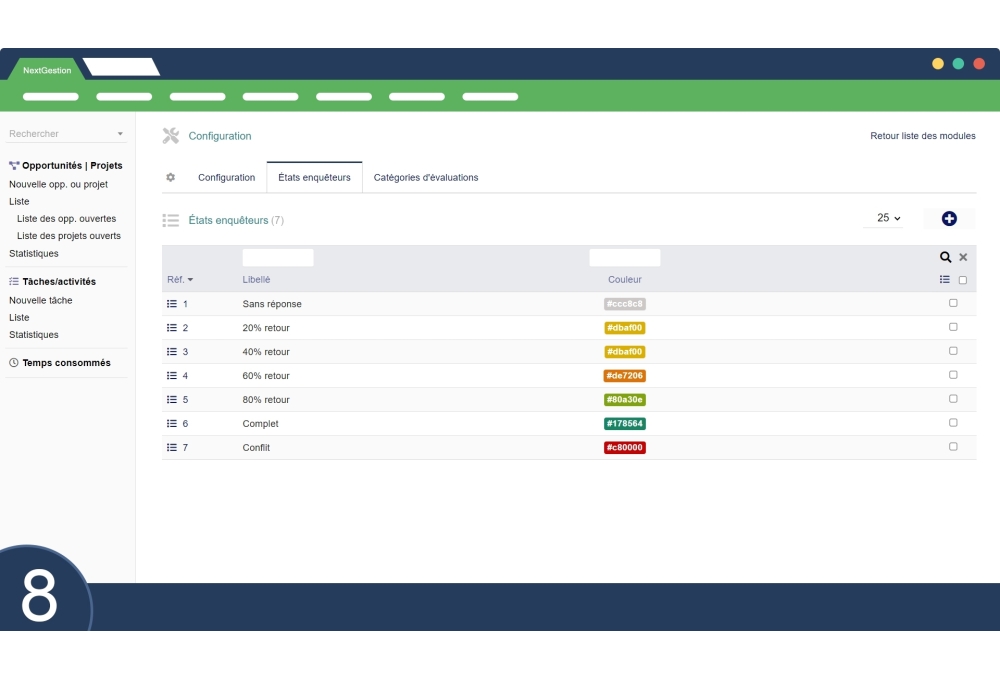Toggle the select-all checkbox in header
1000x679 pixels.
(x=963, y=280)
